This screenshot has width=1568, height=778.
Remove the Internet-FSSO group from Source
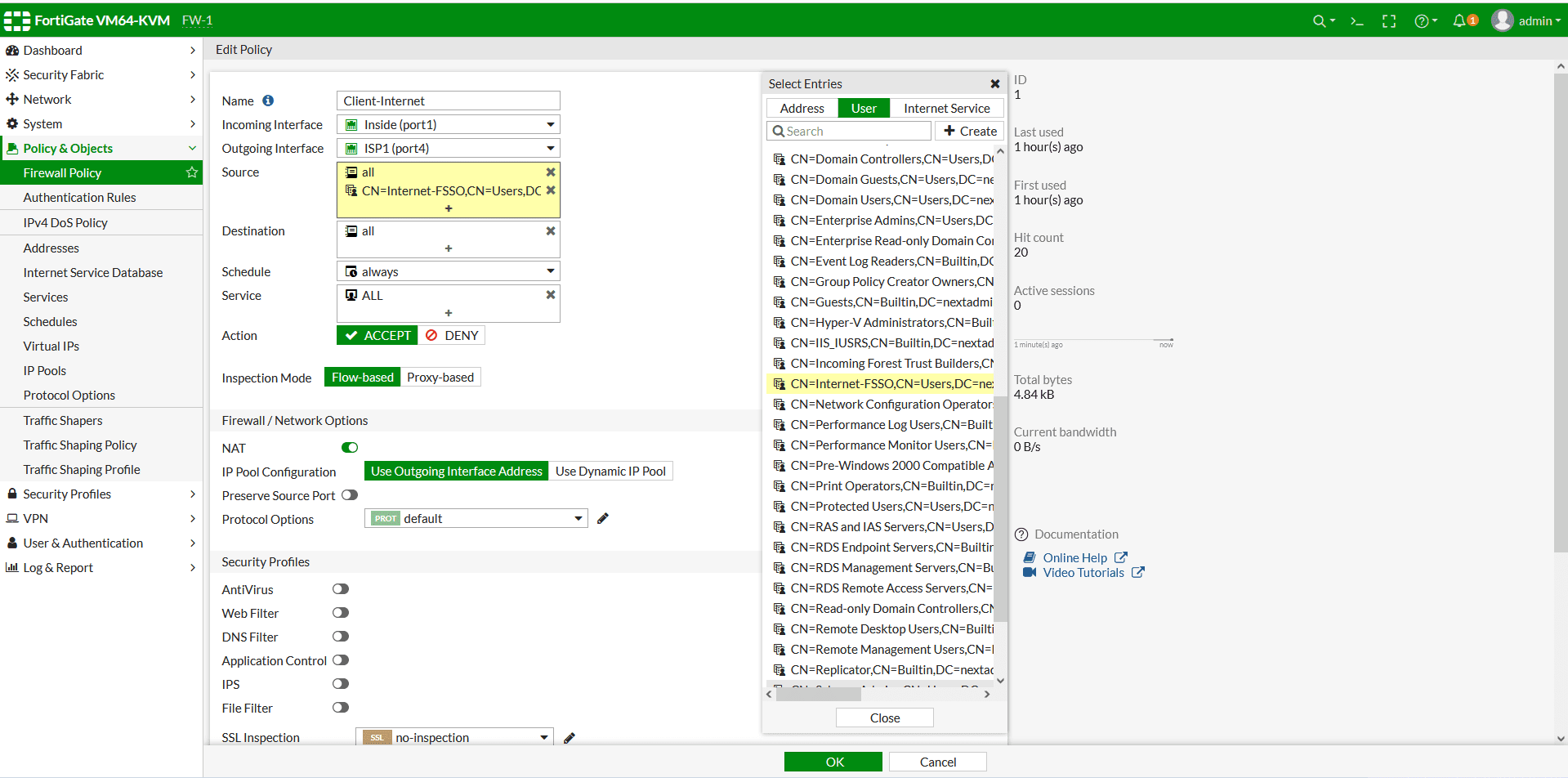click(x=551, y=190)
